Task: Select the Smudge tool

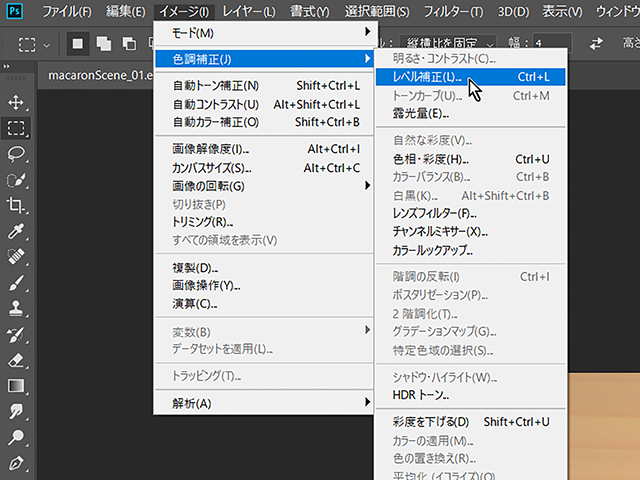Action: point(16,412)
